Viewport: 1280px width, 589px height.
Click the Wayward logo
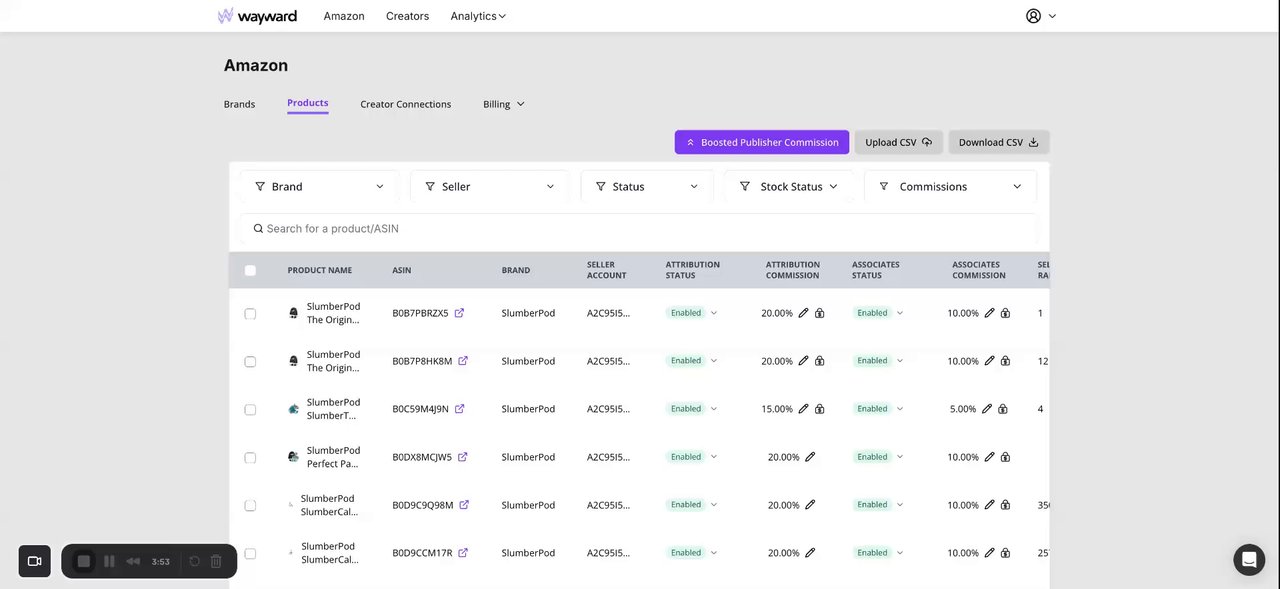tap(257, 16)
